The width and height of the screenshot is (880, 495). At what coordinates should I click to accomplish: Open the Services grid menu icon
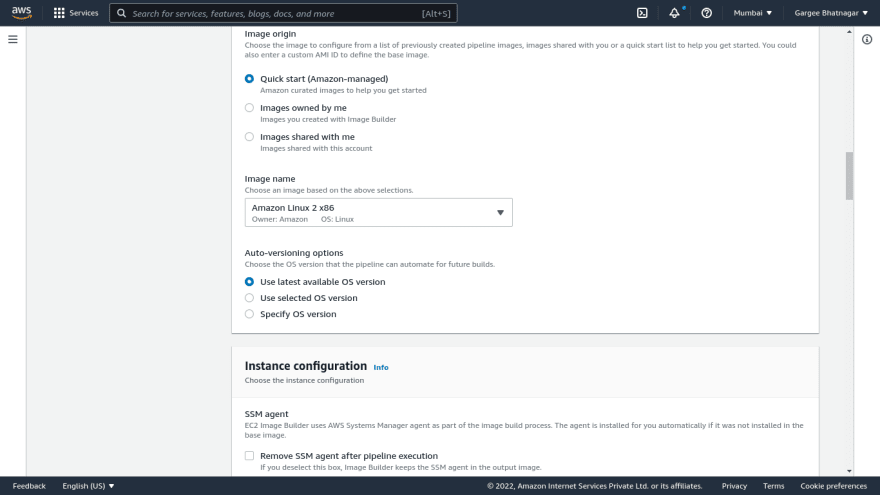[59, 13]
